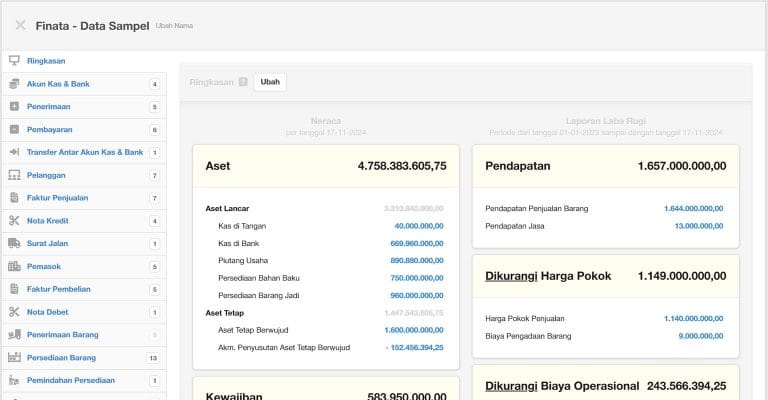Click the Ubah Nama link
The width and height of the screenshot is (768, 400).
click(x=175, y=25)
